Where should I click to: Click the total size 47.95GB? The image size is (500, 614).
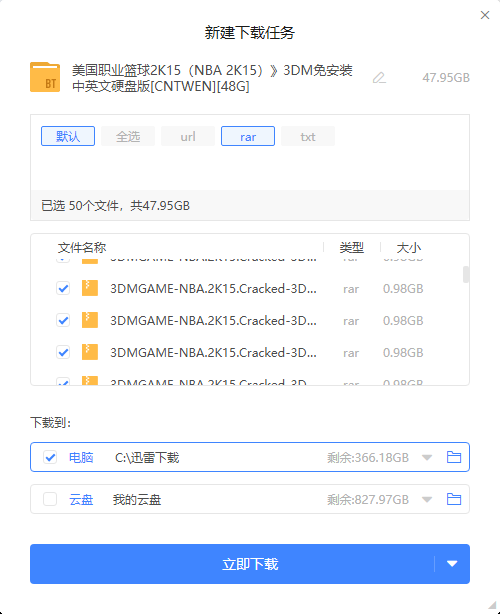446,78
